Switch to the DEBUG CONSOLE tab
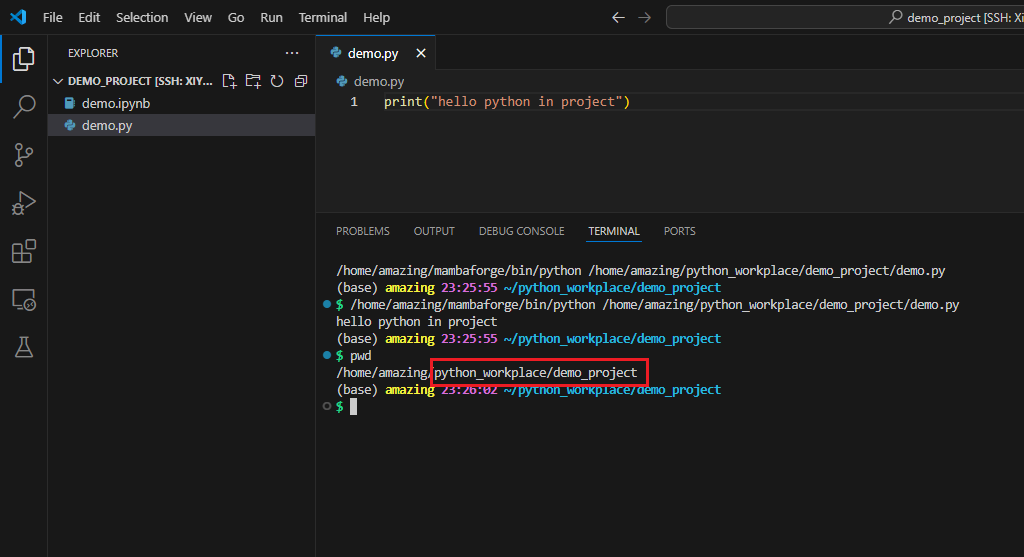 pos(521,231)
